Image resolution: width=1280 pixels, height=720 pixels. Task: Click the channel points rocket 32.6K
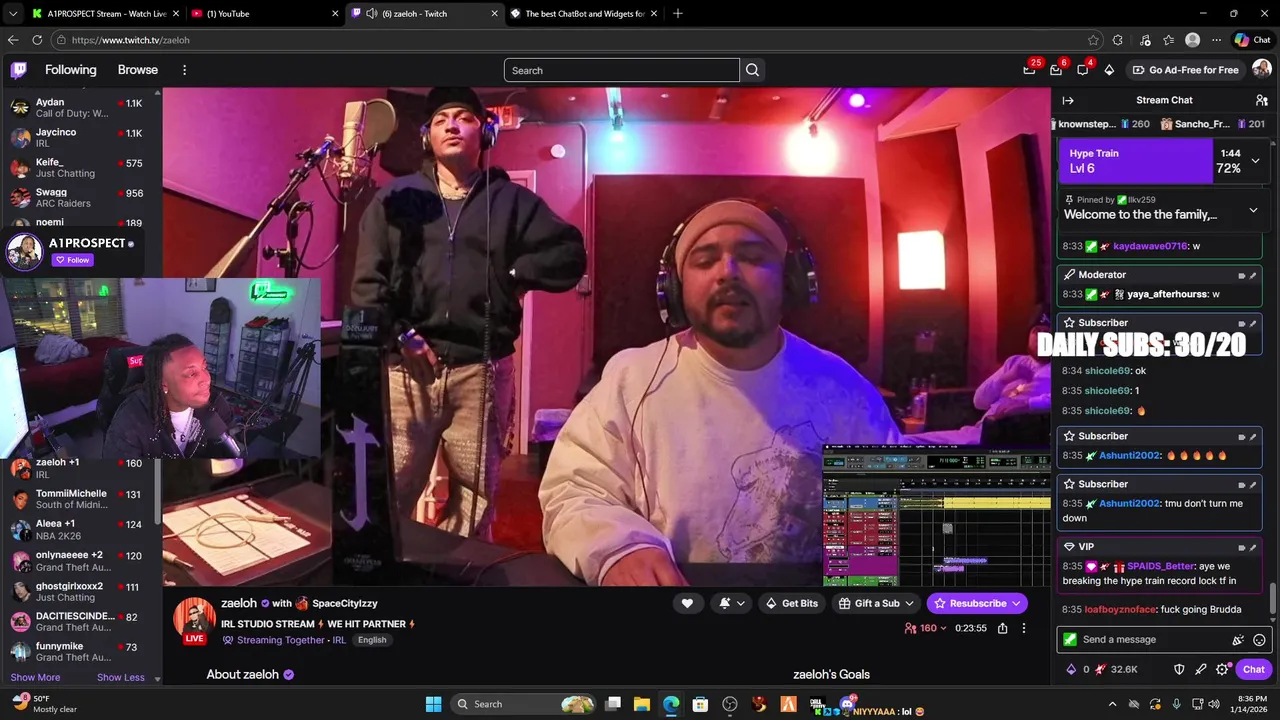(x=1117, y=669)
